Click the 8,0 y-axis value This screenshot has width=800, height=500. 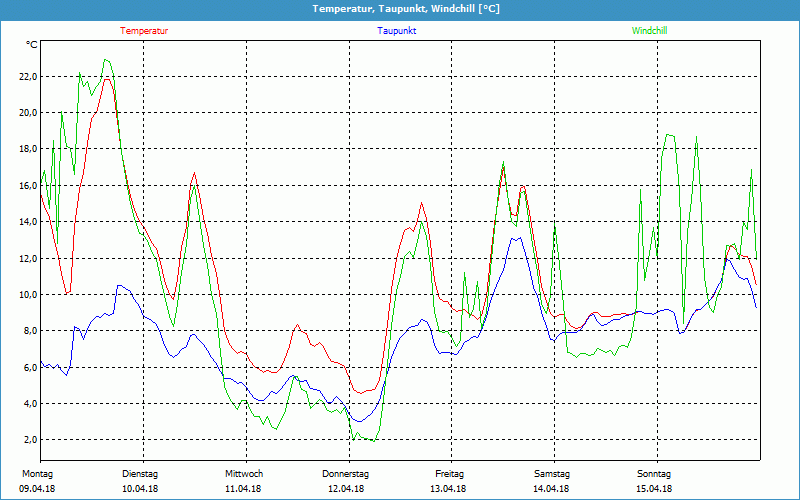pos(29,331)
